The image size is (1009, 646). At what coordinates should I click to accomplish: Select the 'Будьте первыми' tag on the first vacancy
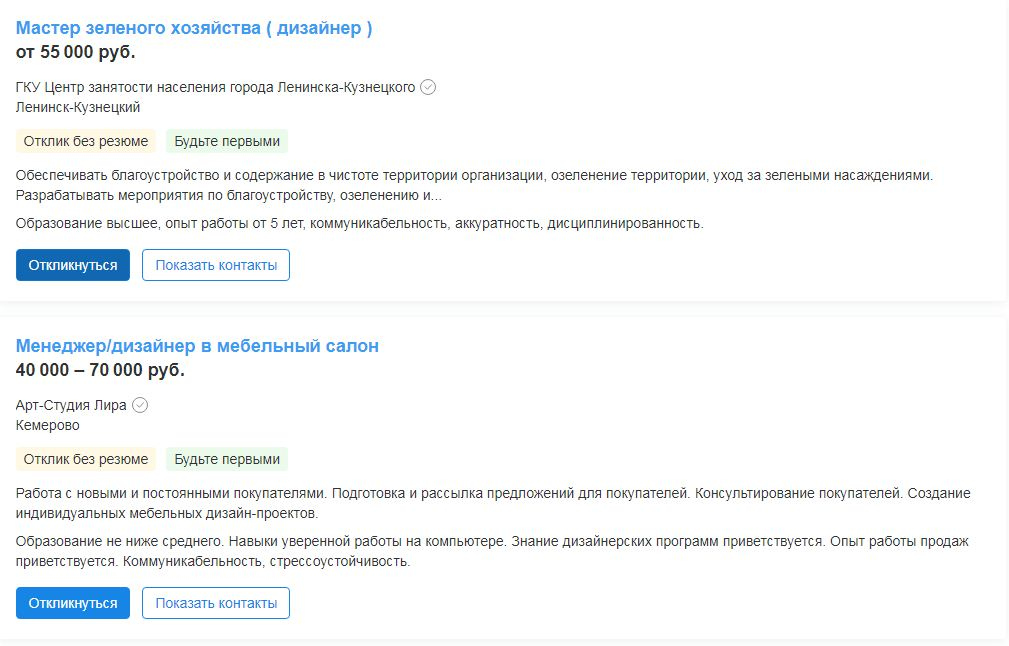[227, 141]
